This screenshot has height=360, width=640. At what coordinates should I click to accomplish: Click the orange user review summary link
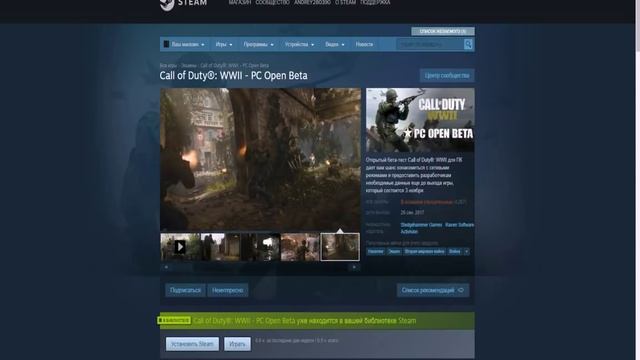427,202
